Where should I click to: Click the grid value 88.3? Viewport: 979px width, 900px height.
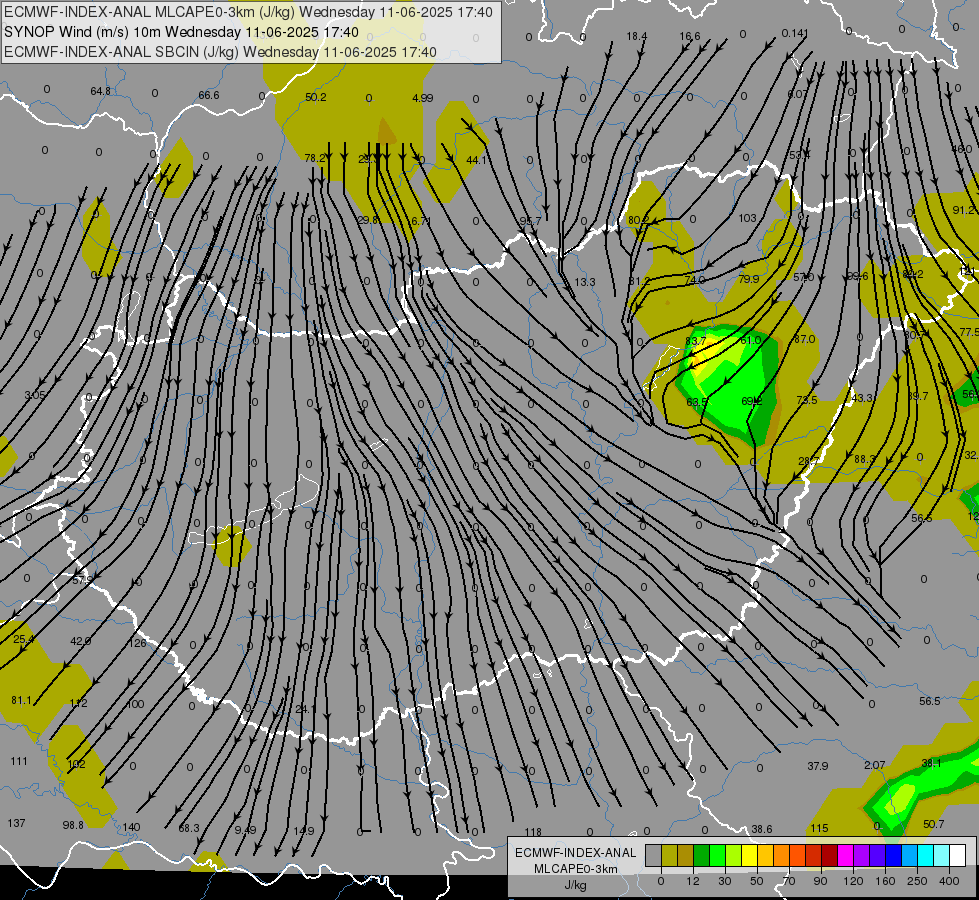865,459
